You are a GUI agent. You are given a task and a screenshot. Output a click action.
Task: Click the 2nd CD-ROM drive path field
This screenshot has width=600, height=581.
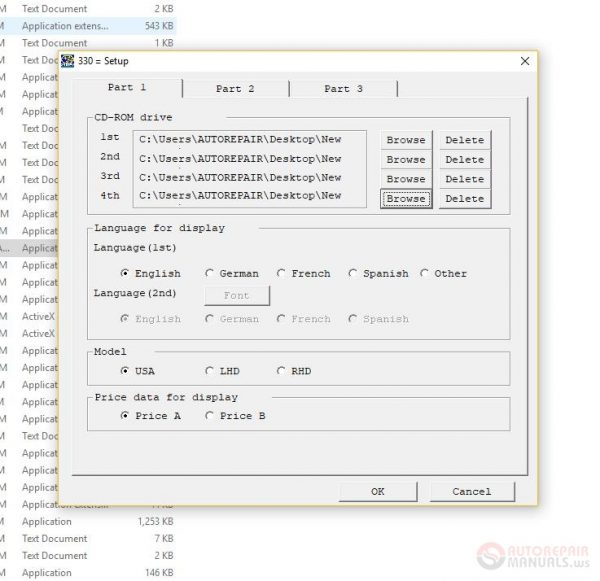pos(249,159)
